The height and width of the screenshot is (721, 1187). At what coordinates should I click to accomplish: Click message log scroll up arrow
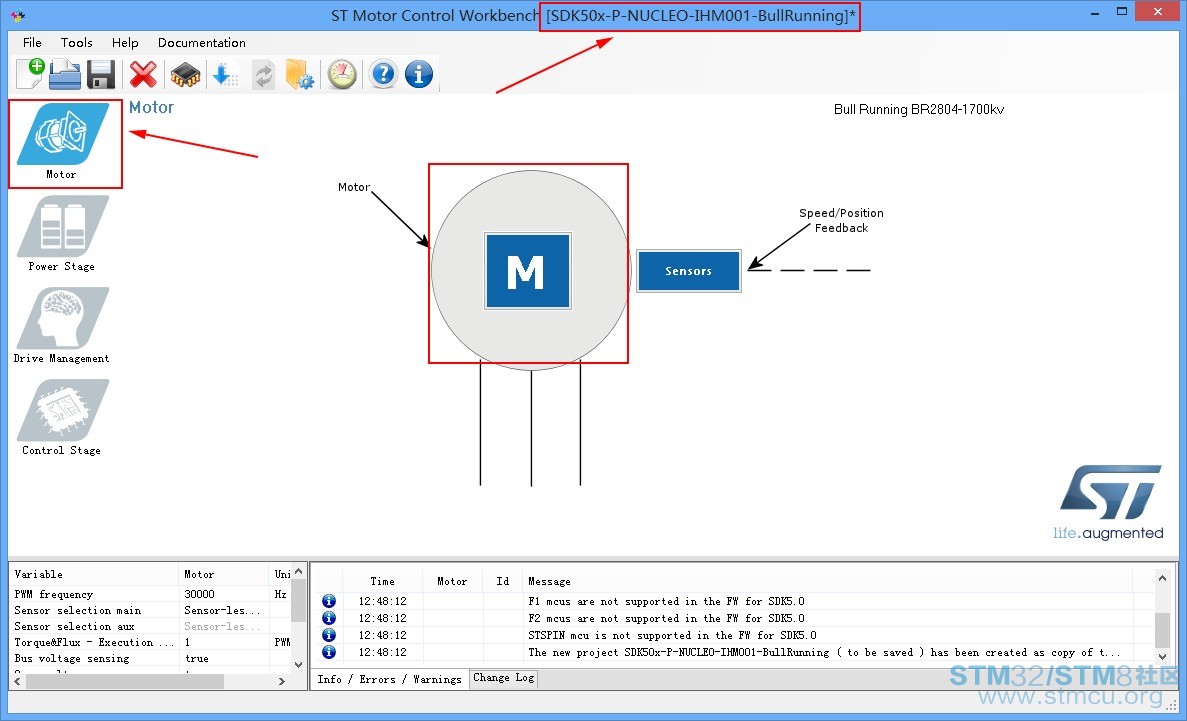1163,578
